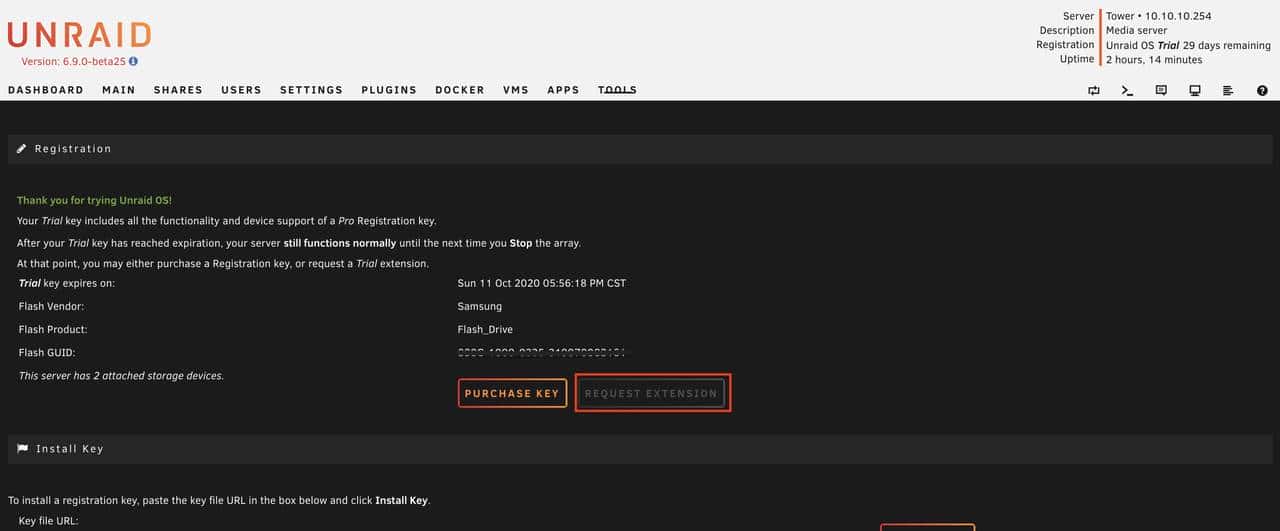Click the help question mark icon

pyautogui.click(x=1262, y=90)
